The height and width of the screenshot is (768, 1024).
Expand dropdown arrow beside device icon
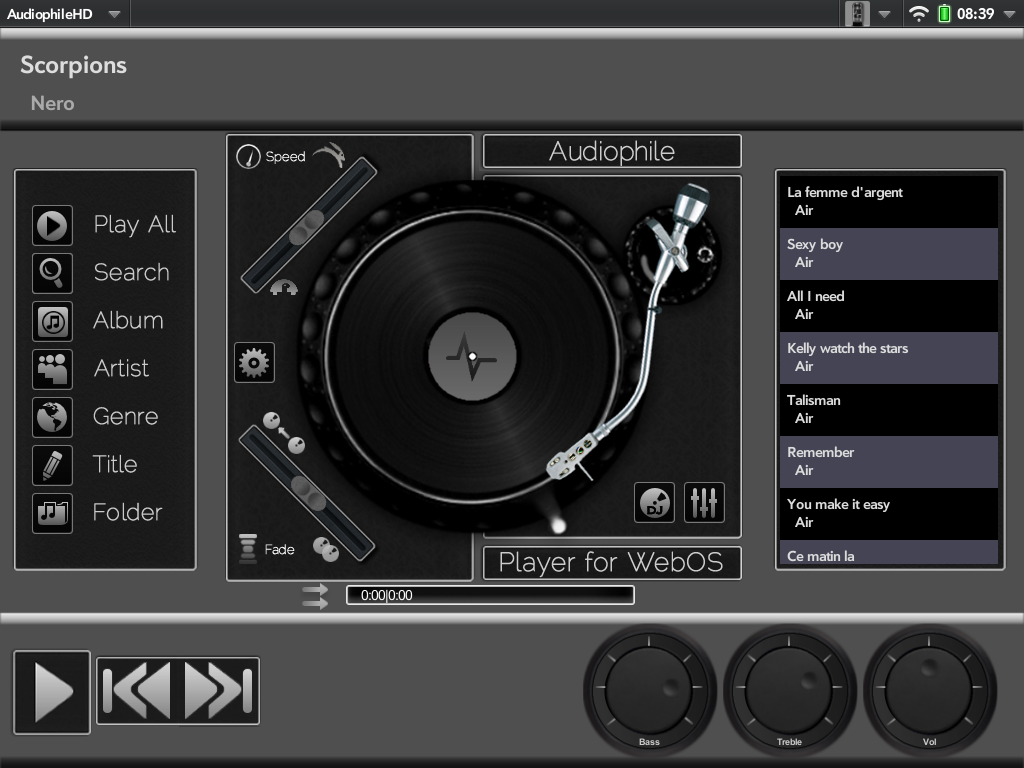pos(884,14)
